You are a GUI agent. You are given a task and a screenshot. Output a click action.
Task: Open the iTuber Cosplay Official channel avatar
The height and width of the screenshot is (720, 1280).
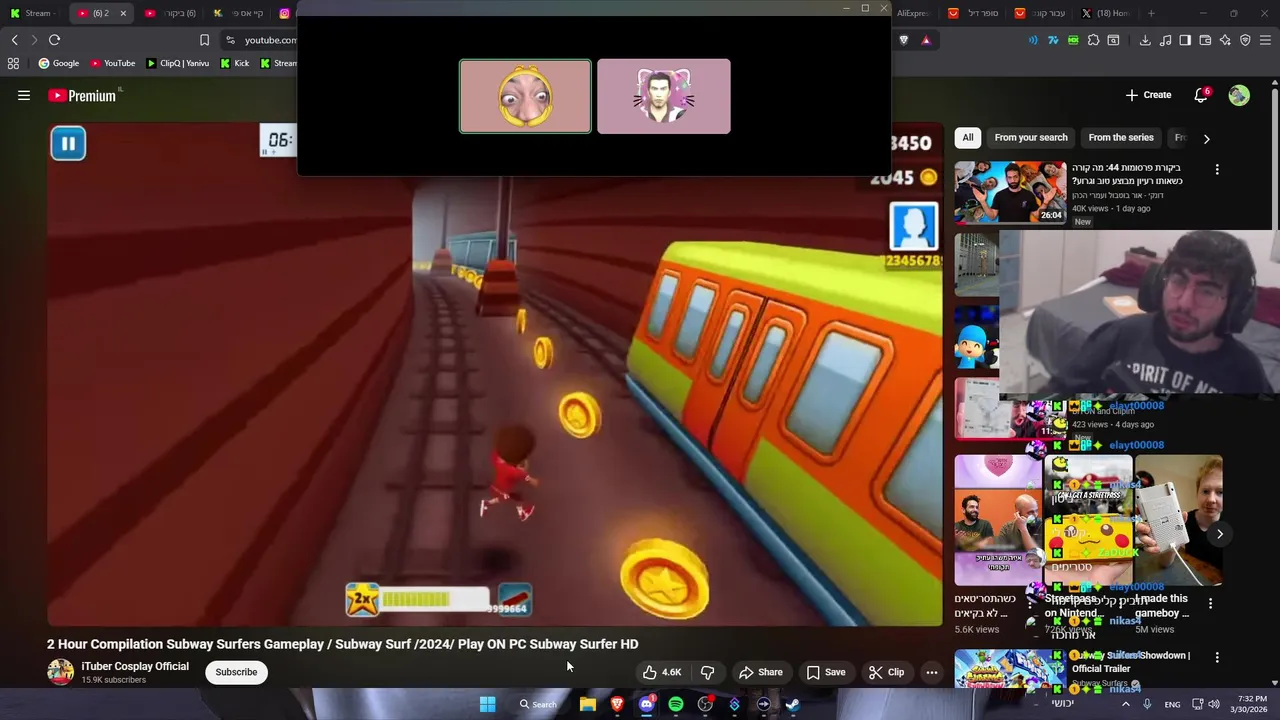click(x=60, y=672)
